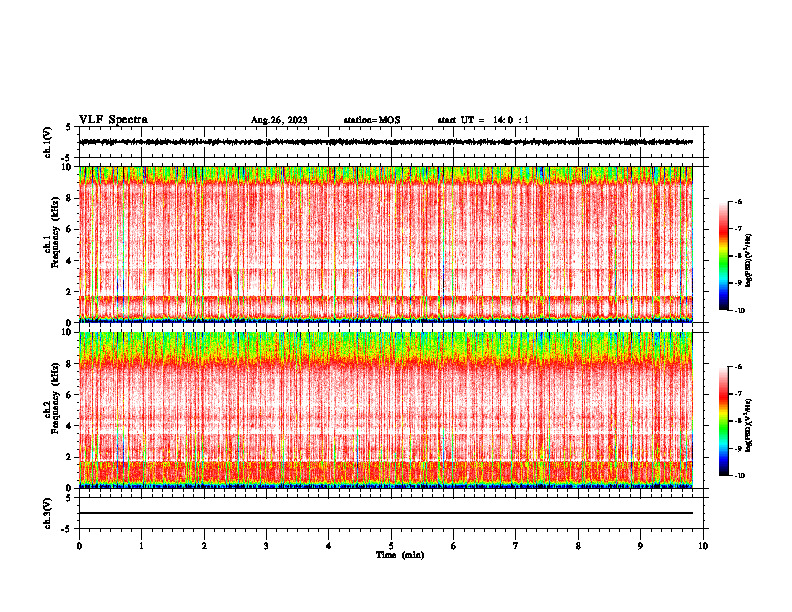
Task: Click the "10" label on the time axis
Action: tap(703, 546)
